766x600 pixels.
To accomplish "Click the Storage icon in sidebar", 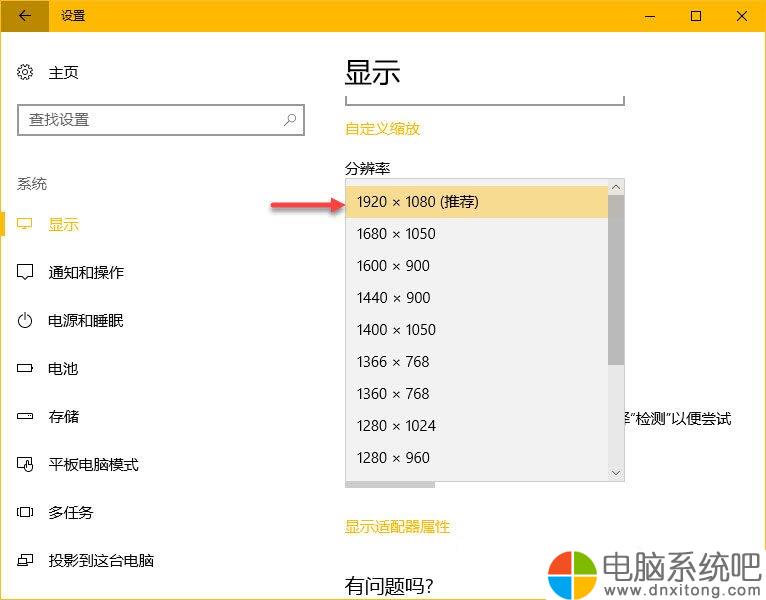I will click(x=26, y=417).
